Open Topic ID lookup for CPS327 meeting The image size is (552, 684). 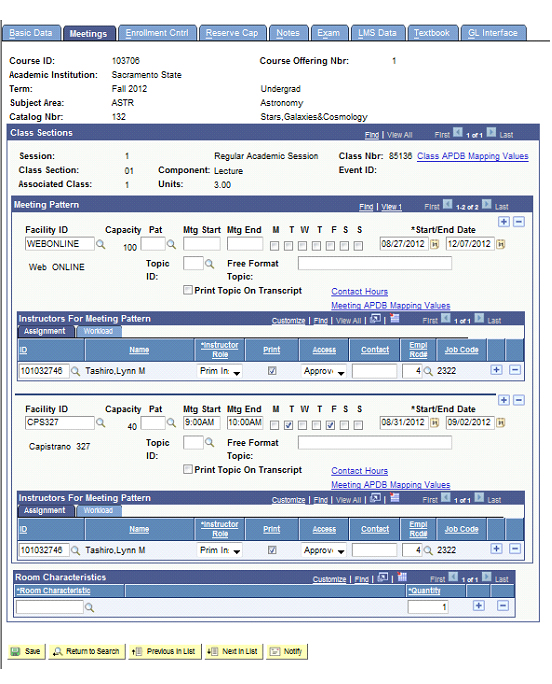pyautogui.click(x=209, y=442)
